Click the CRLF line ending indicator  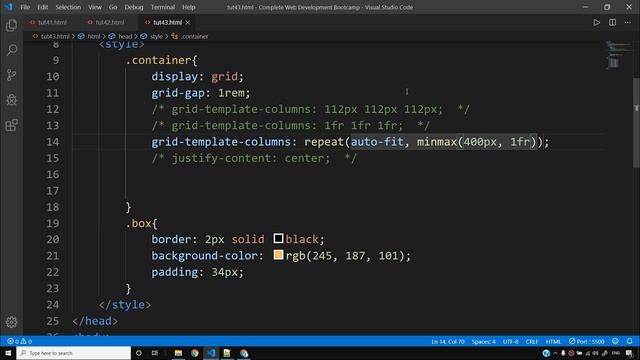(532, 341)
